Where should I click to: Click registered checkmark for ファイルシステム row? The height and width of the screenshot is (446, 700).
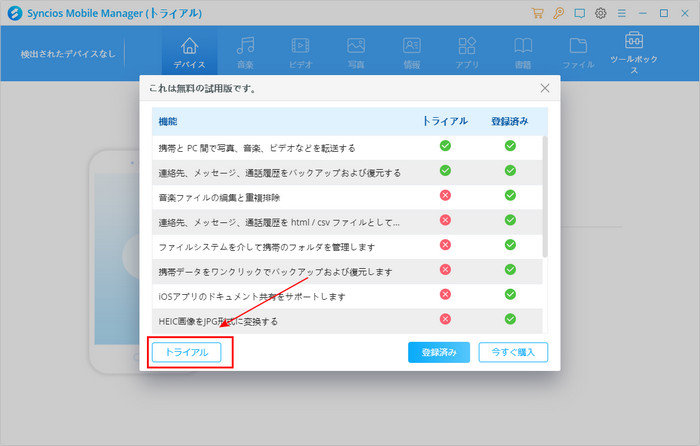pyautogui.click(x=510, y=245)
